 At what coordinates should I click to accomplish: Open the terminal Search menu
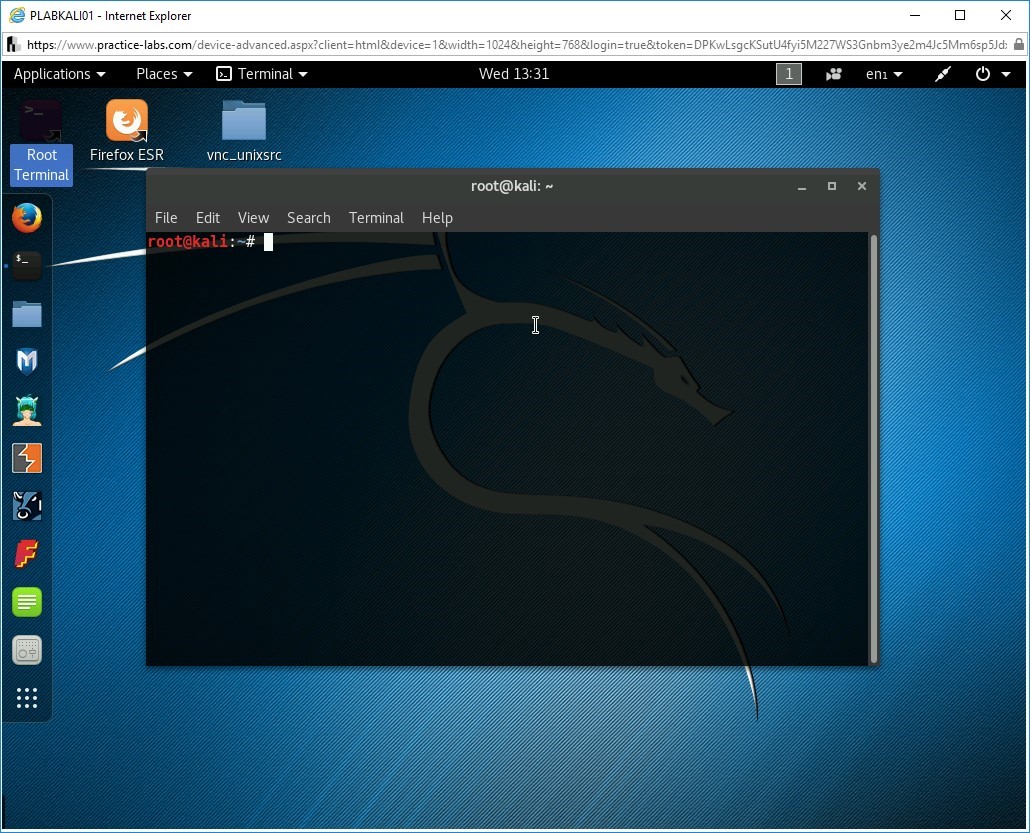(309, 218)
